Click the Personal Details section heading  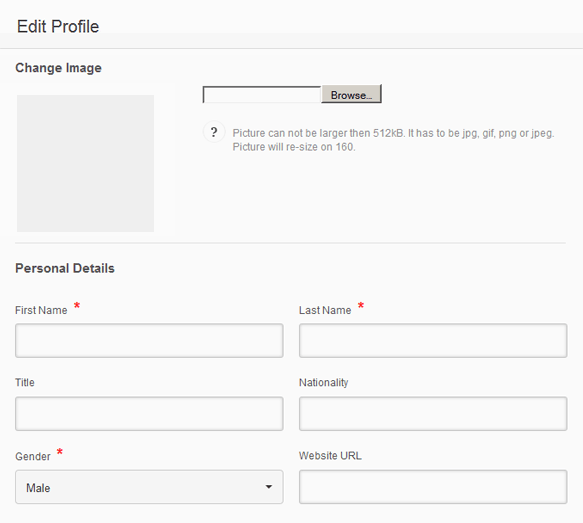tap(65, 268)
